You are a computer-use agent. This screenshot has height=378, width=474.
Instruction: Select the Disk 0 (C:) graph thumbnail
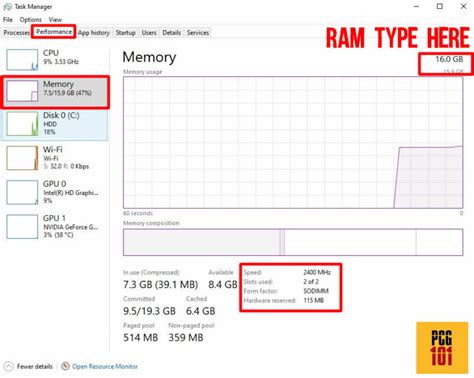pos(22,124)
